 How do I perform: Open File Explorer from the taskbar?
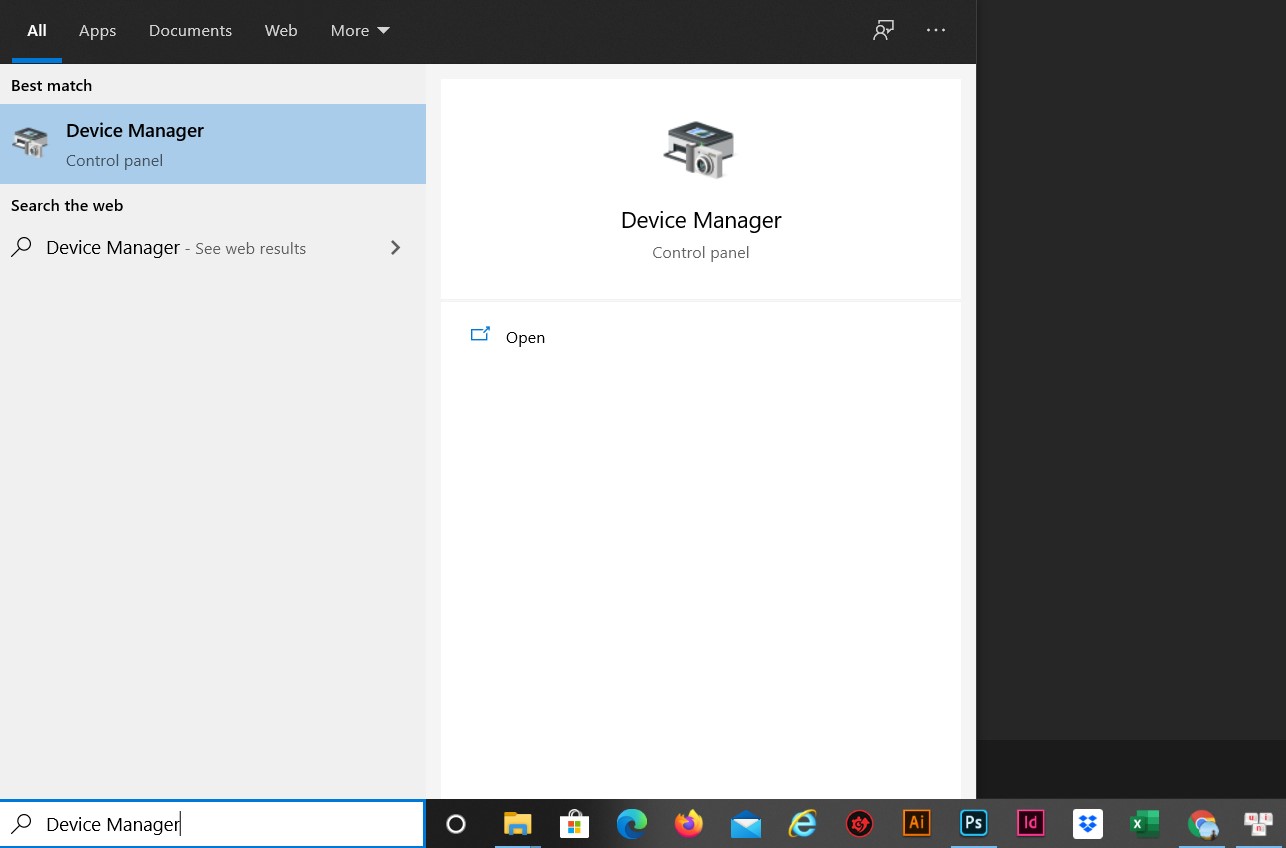click(x=517, y=824)
